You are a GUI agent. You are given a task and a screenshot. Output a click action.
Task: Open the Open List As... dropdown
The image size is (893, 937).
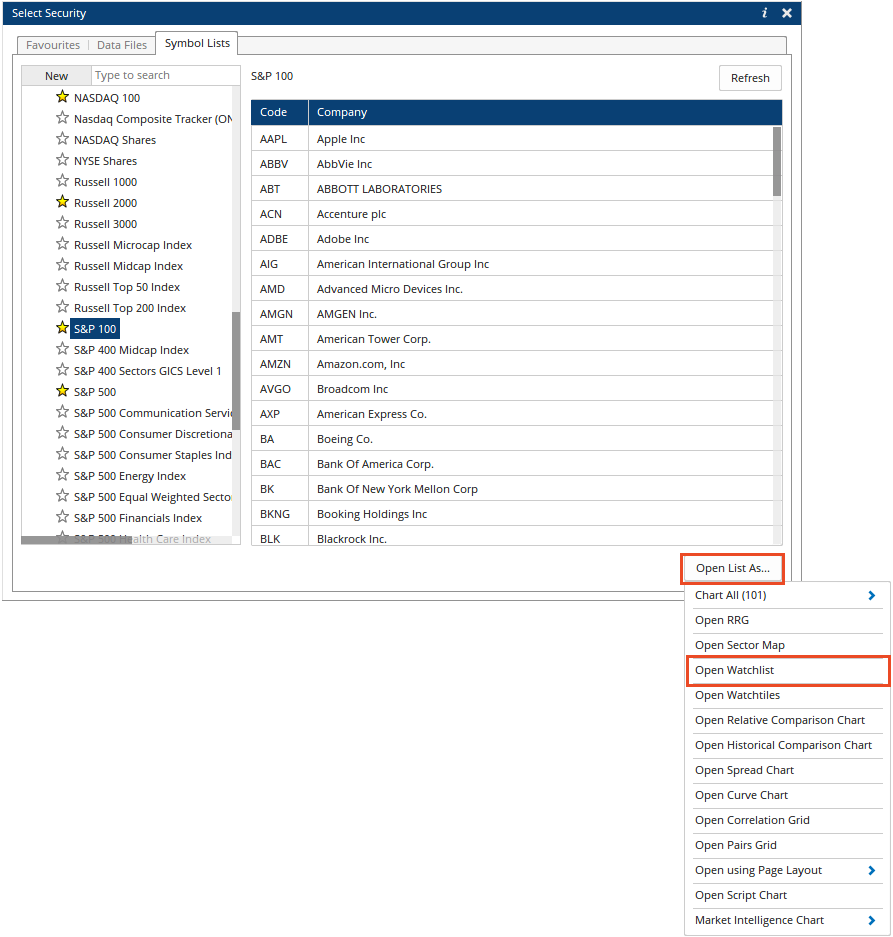(732, 568)
